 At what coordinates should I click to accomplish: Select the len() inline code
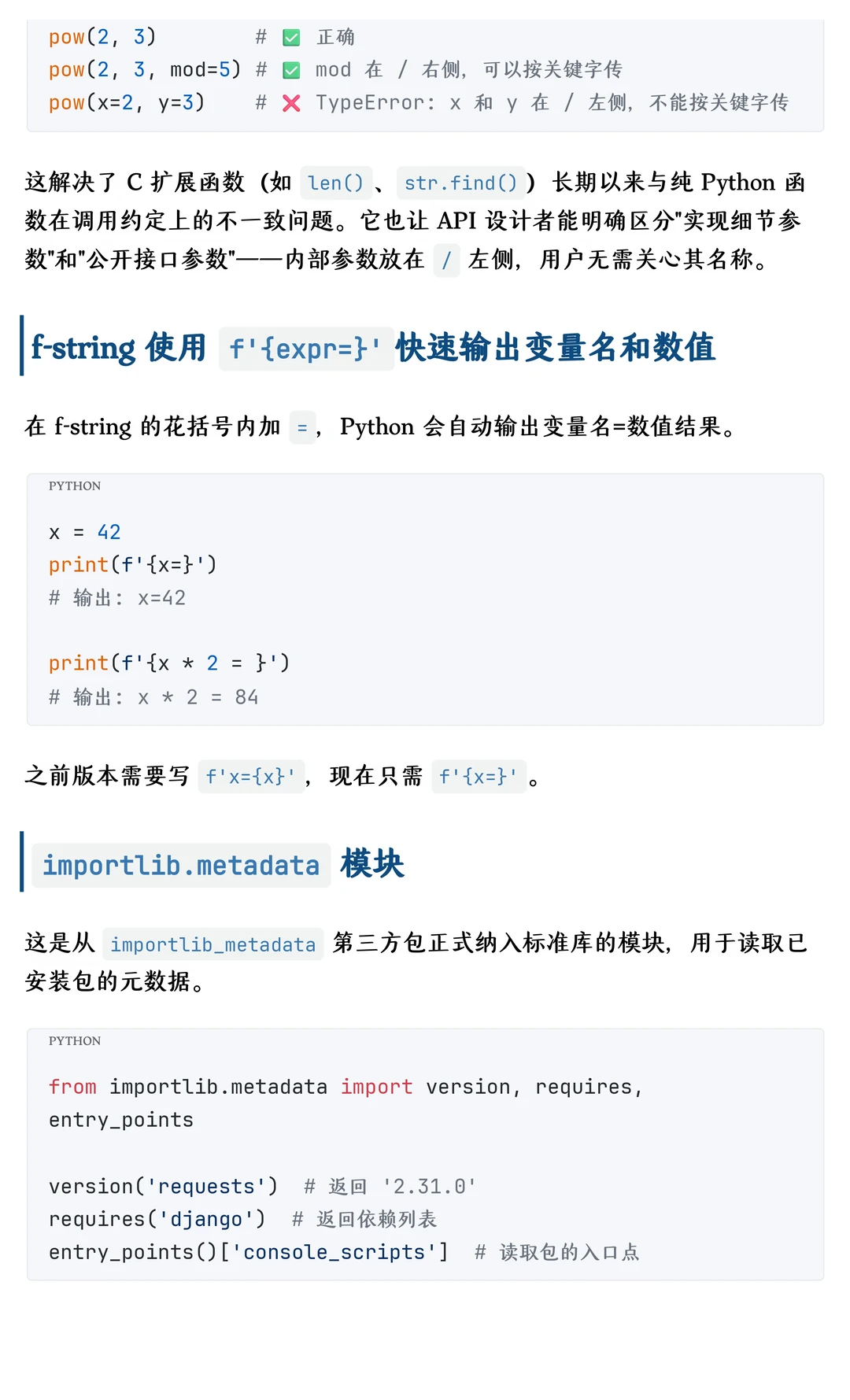(336, 183)
